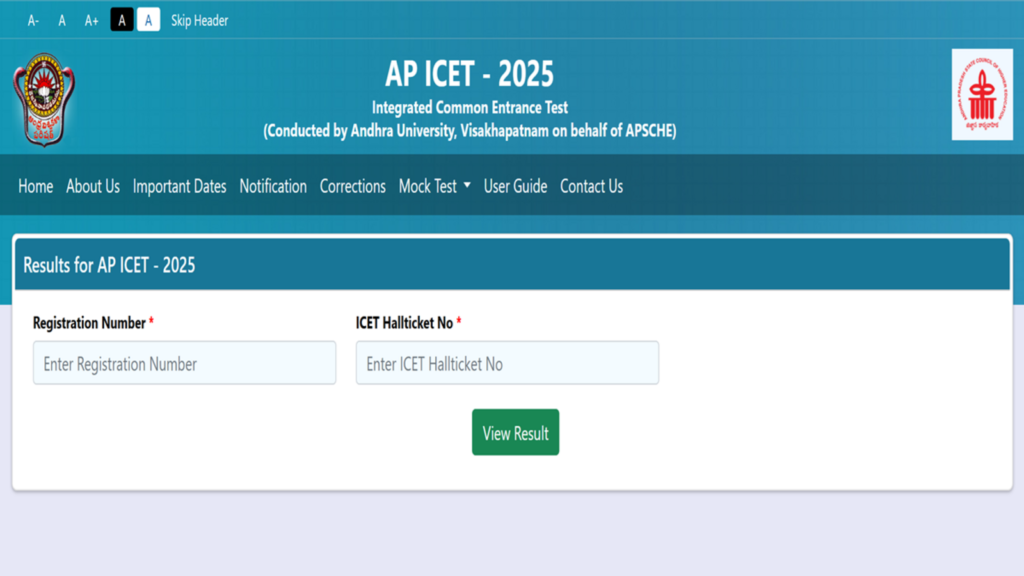The height and width of the screenshot is (576, 1024).
Task: Click the Andhra University logo
Action: coord(44,99)
